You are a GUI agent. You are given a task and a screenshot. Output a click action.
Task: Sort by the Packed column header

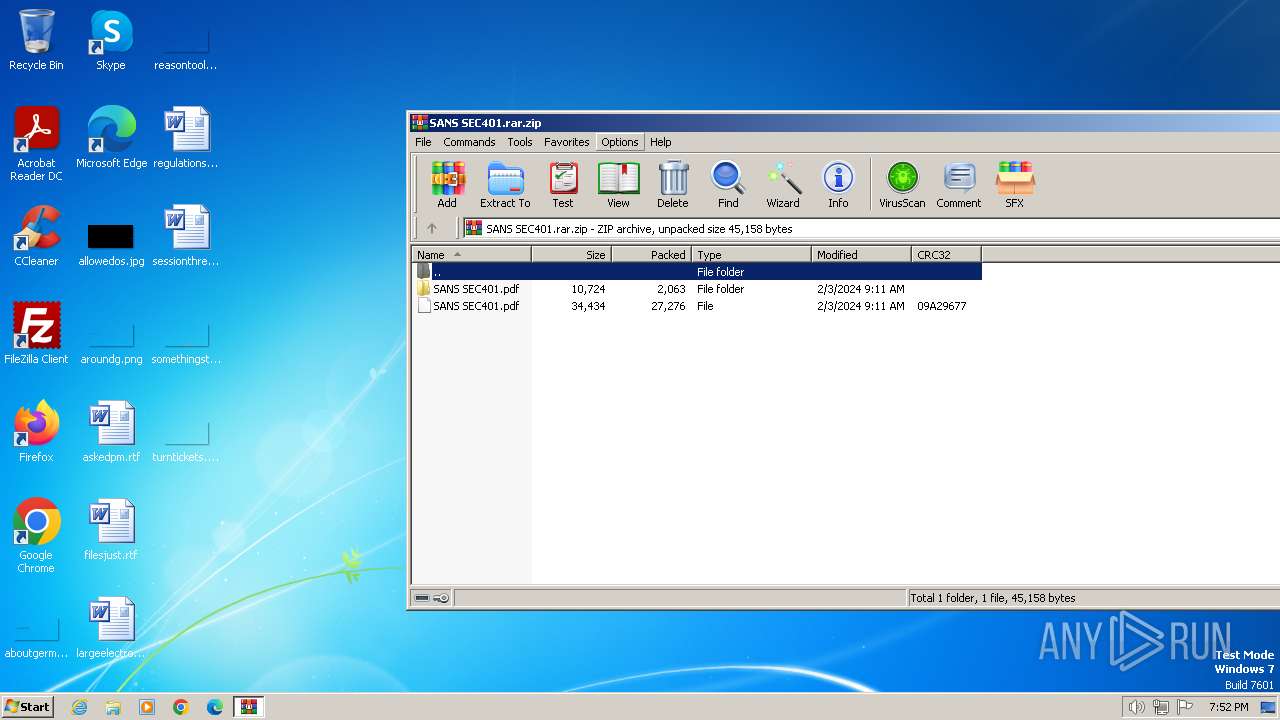651,255
